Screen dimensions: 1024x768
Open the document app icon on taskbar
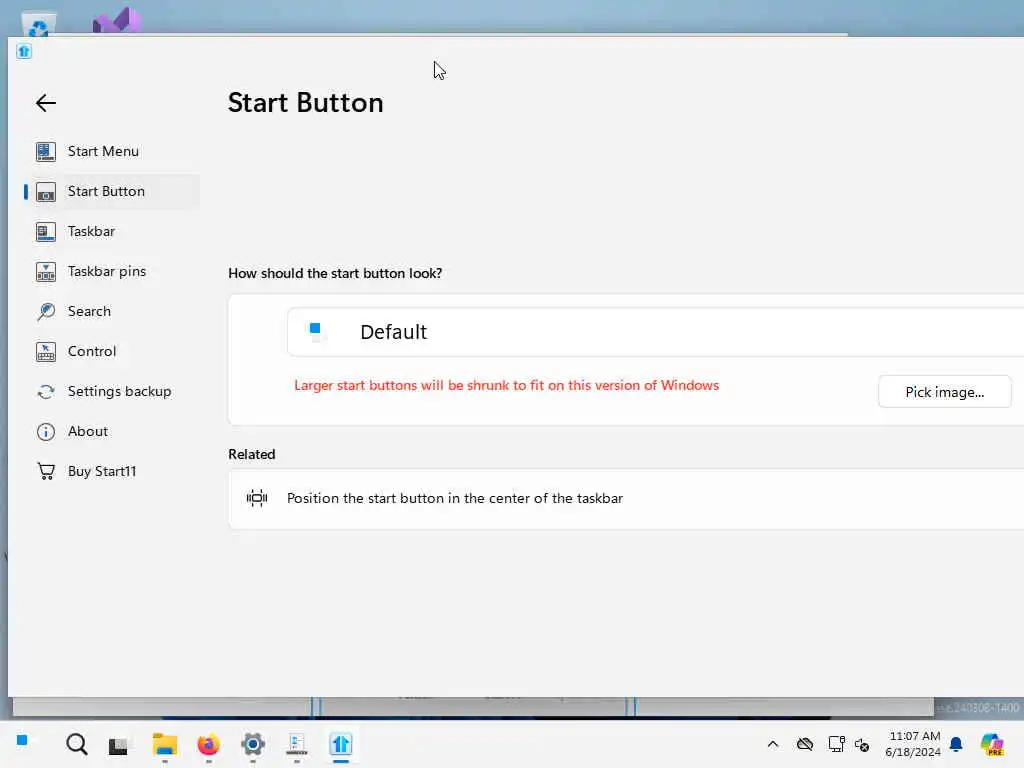(x=296, y=745)
